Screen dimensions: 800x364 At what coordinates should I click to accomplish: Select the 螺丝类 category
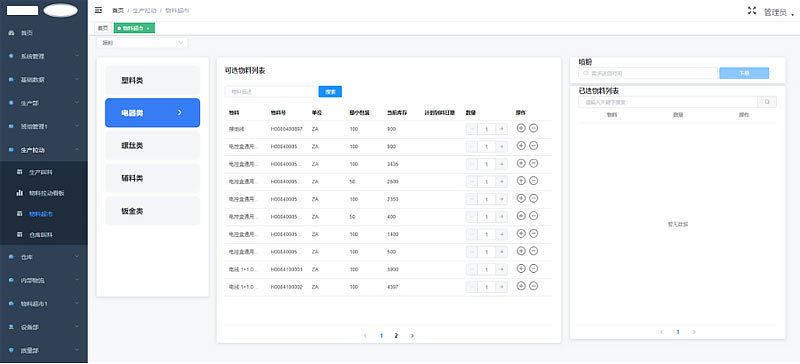click(153, 145)
